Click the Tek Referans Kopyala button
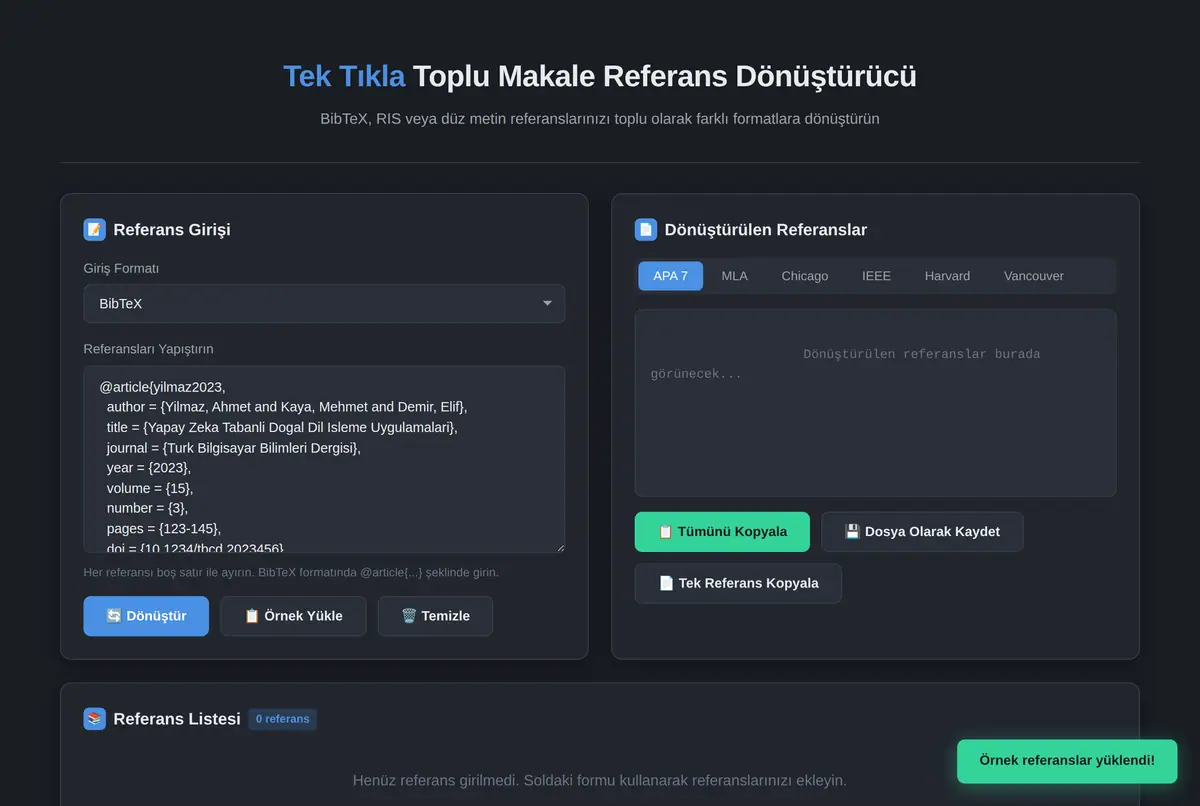 pyautogui.click(x=738, y=583)
